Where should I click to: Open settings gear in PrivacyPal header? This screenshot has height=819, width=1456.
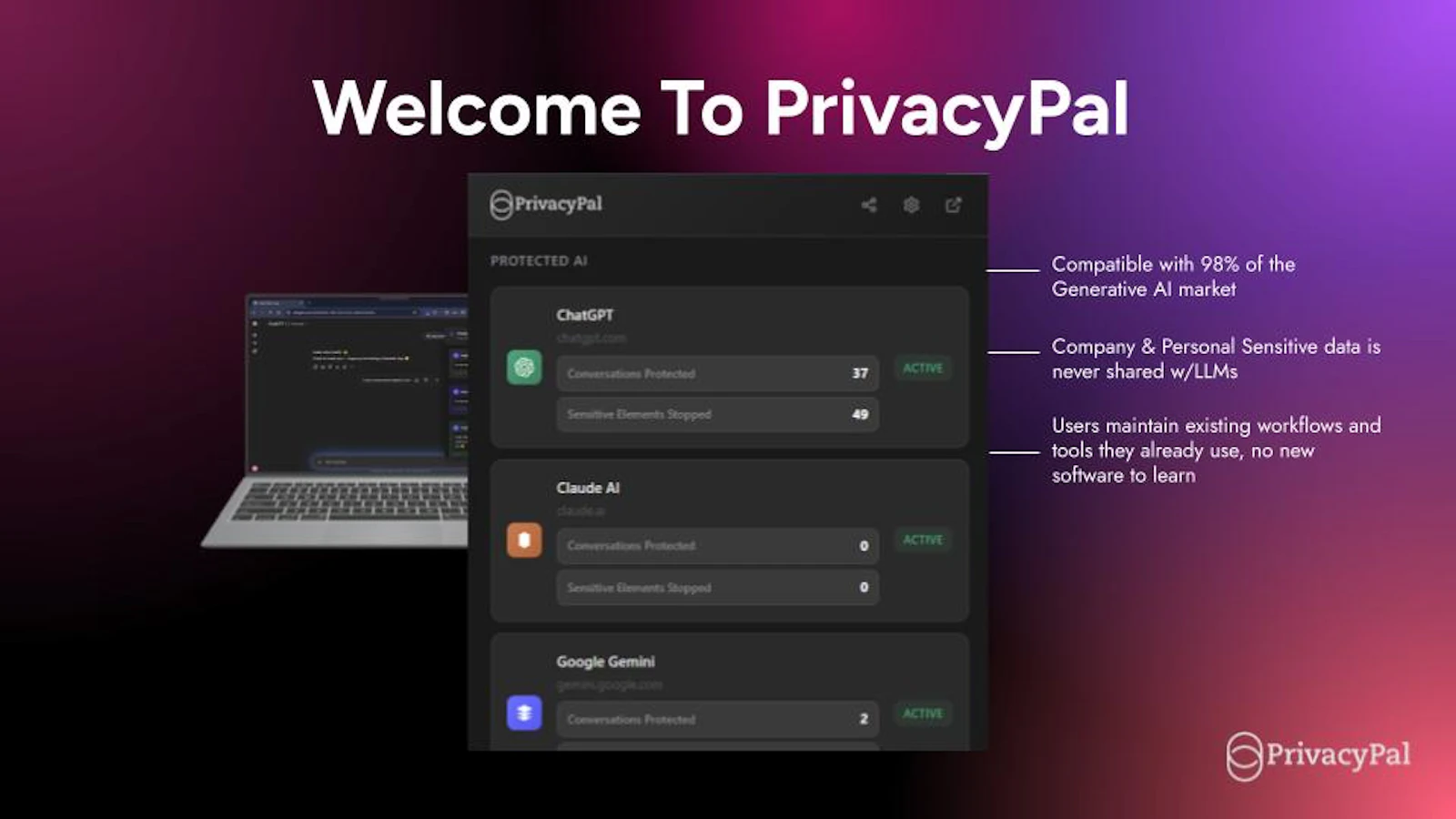[x=911, y=205]
